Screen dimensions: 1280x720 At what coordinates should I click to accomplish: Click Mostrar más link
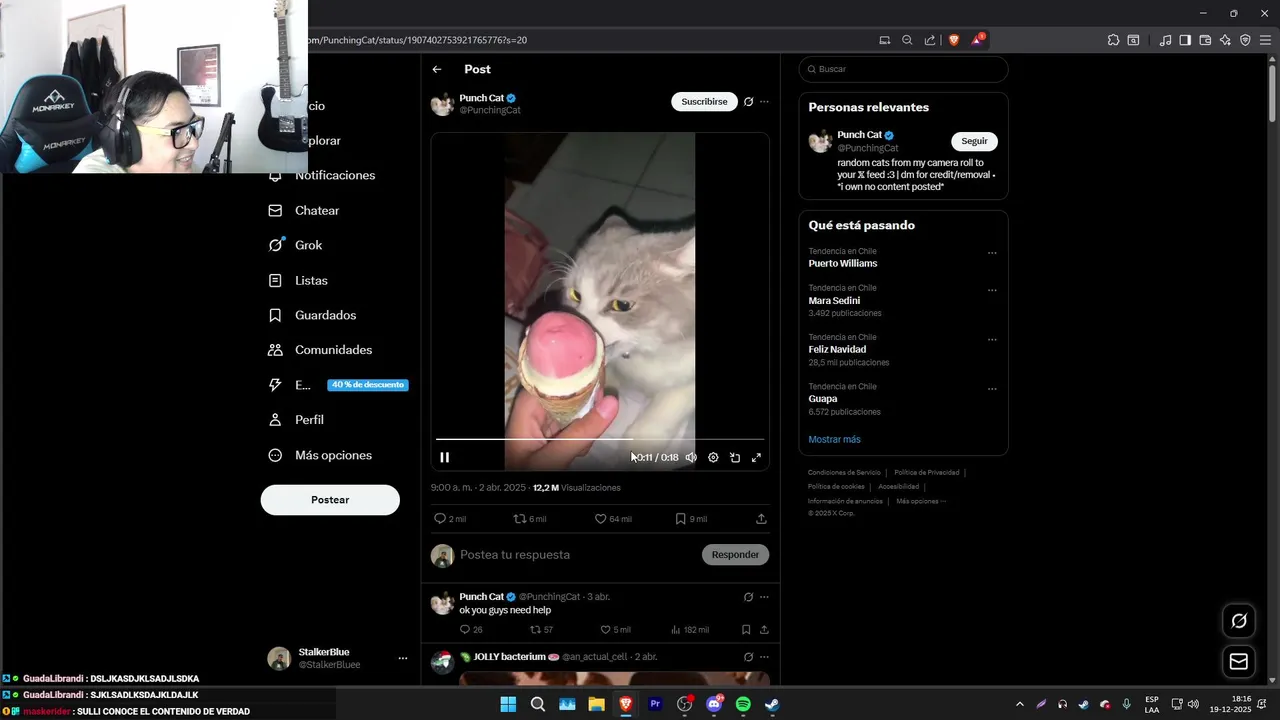point(834,439)
